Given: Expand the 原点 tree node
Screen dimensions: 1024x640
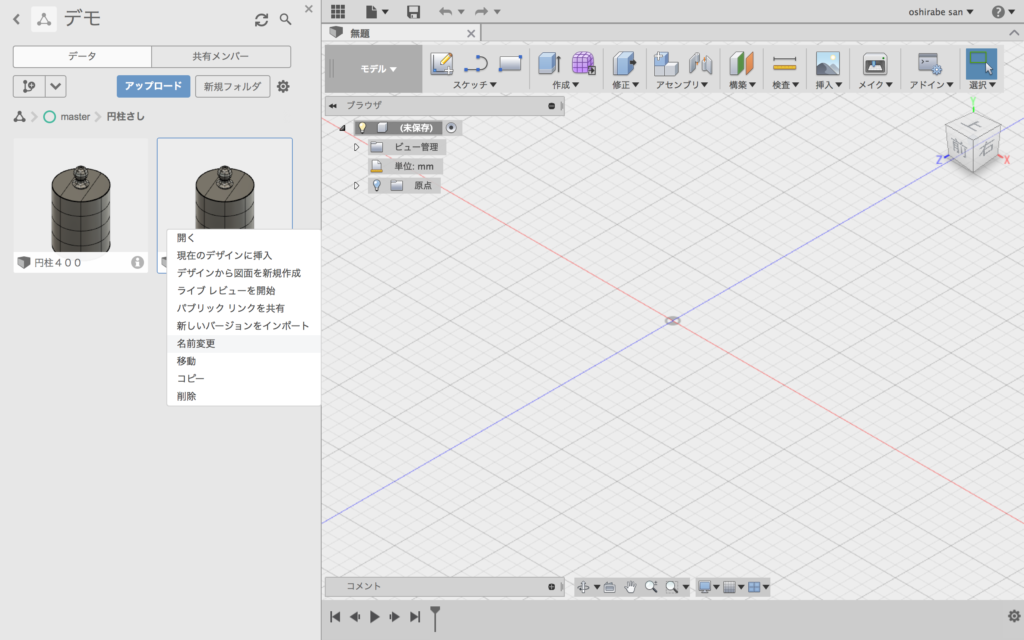Looking at the screenshot, I should 357,186.
